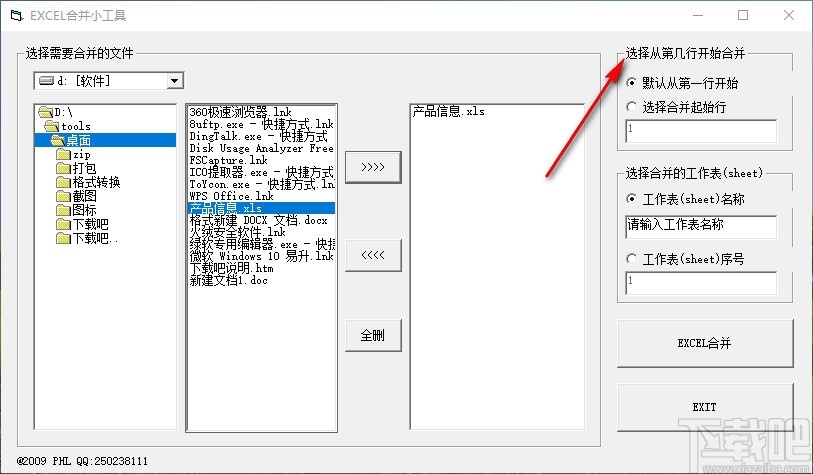Select 产品信息.xls in merge list

[448, 111]
